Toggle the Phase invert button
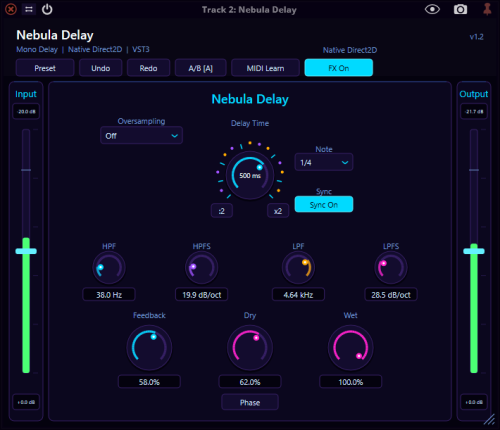The height and width of the screenshot is (430, 500). point(250,402)
